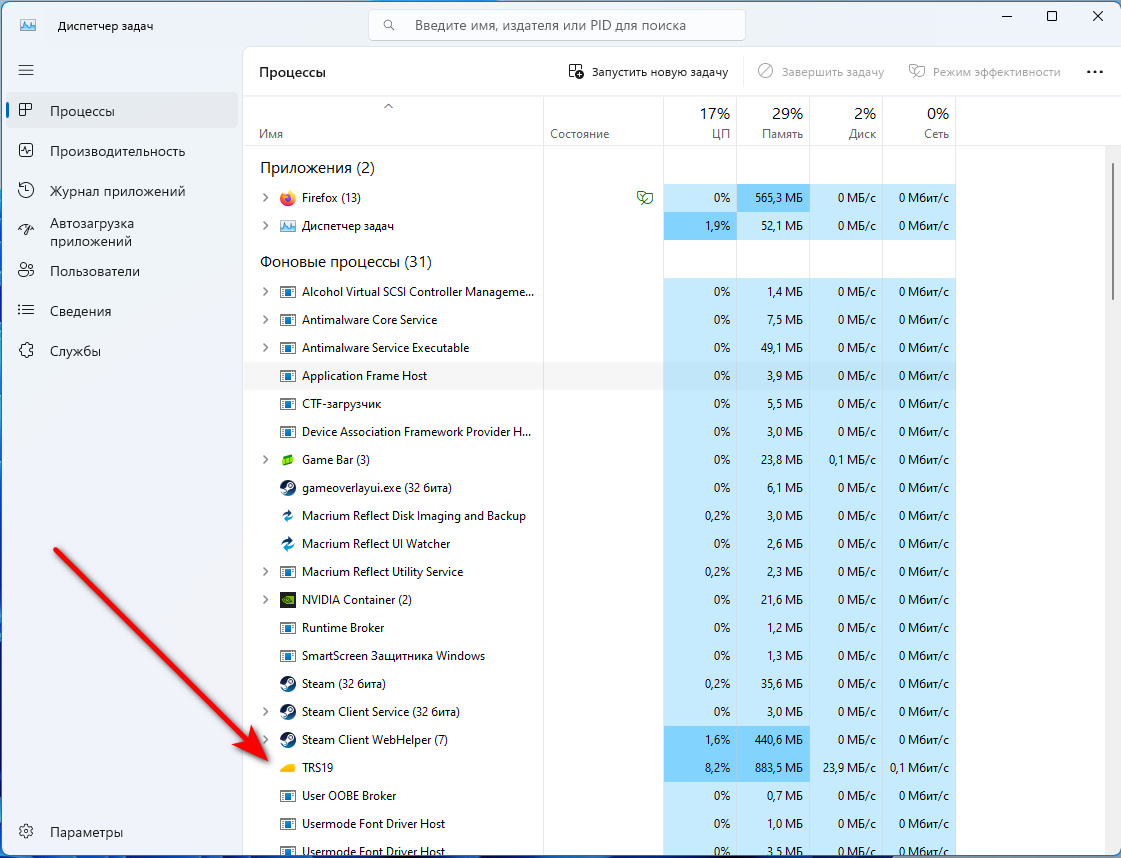
Task: Sort by the Сеть column header
Action: point(919,122)
